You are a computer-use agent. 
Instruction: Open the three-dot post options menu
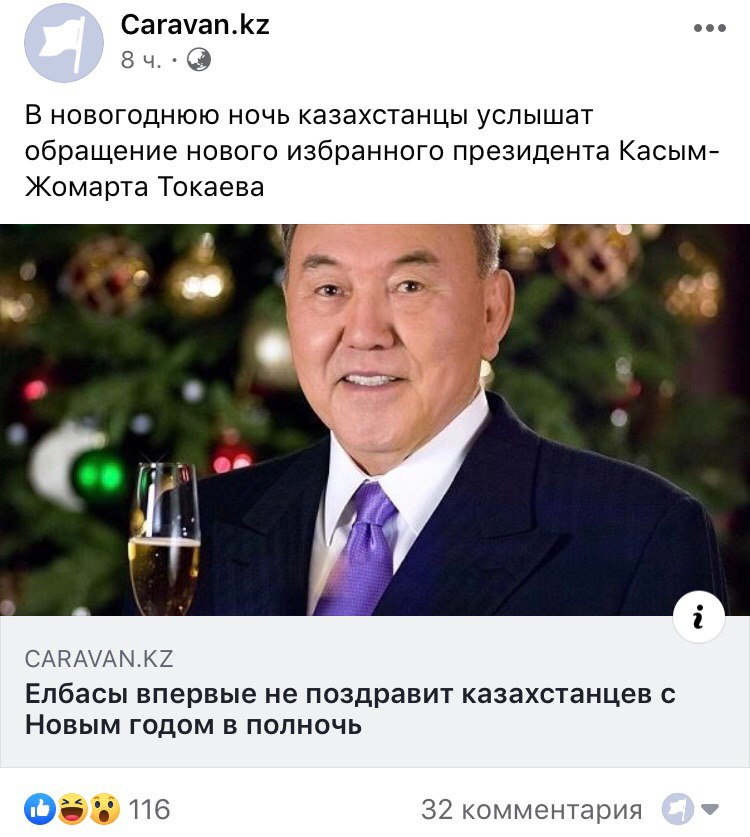[x=709, y=28]
